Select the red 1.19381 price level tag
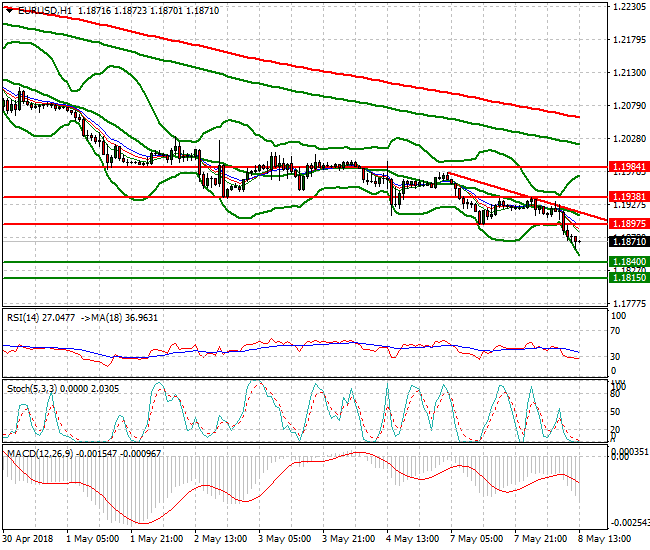Screen dimensions: 650x550 pos(627,197)
